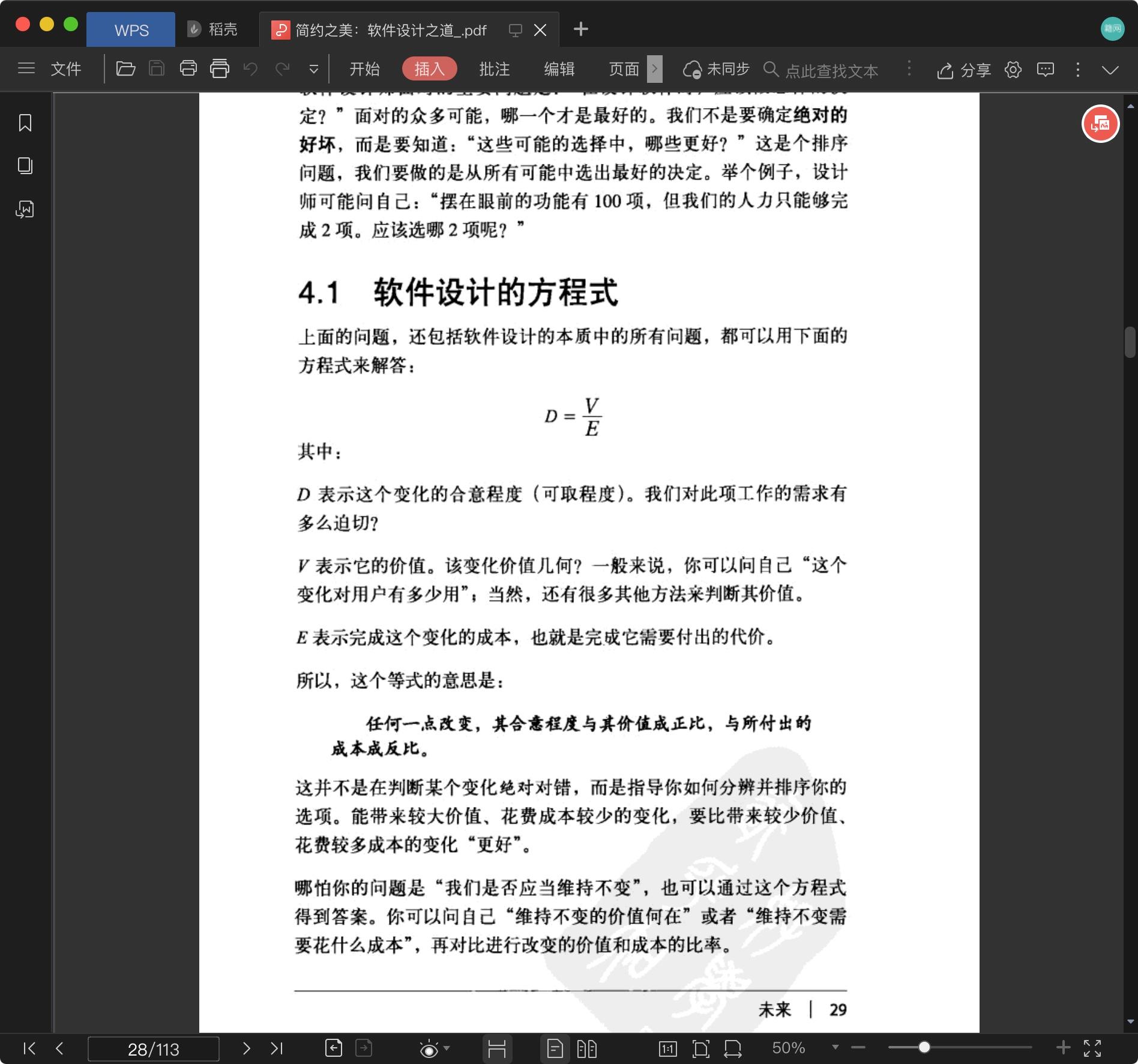The image size is (1138, 1064).
Task: Fit page to window
Action: point(700,1049)
